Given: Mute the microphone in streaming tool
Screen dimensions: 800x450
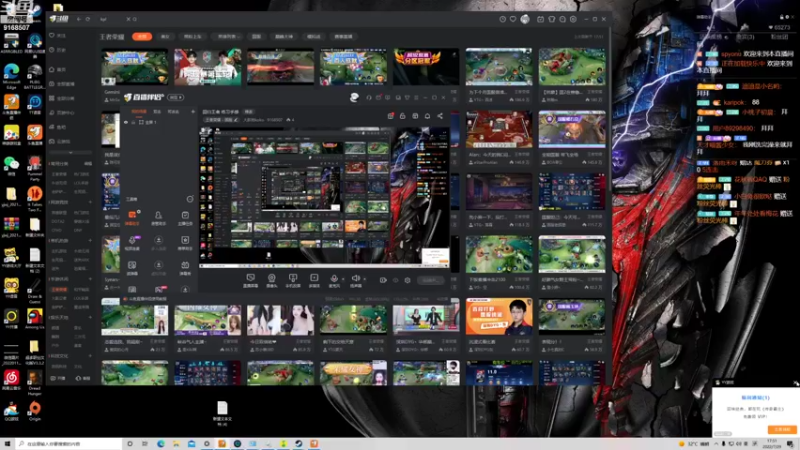Looking at the screenshot, I should [x=334, y=278].
